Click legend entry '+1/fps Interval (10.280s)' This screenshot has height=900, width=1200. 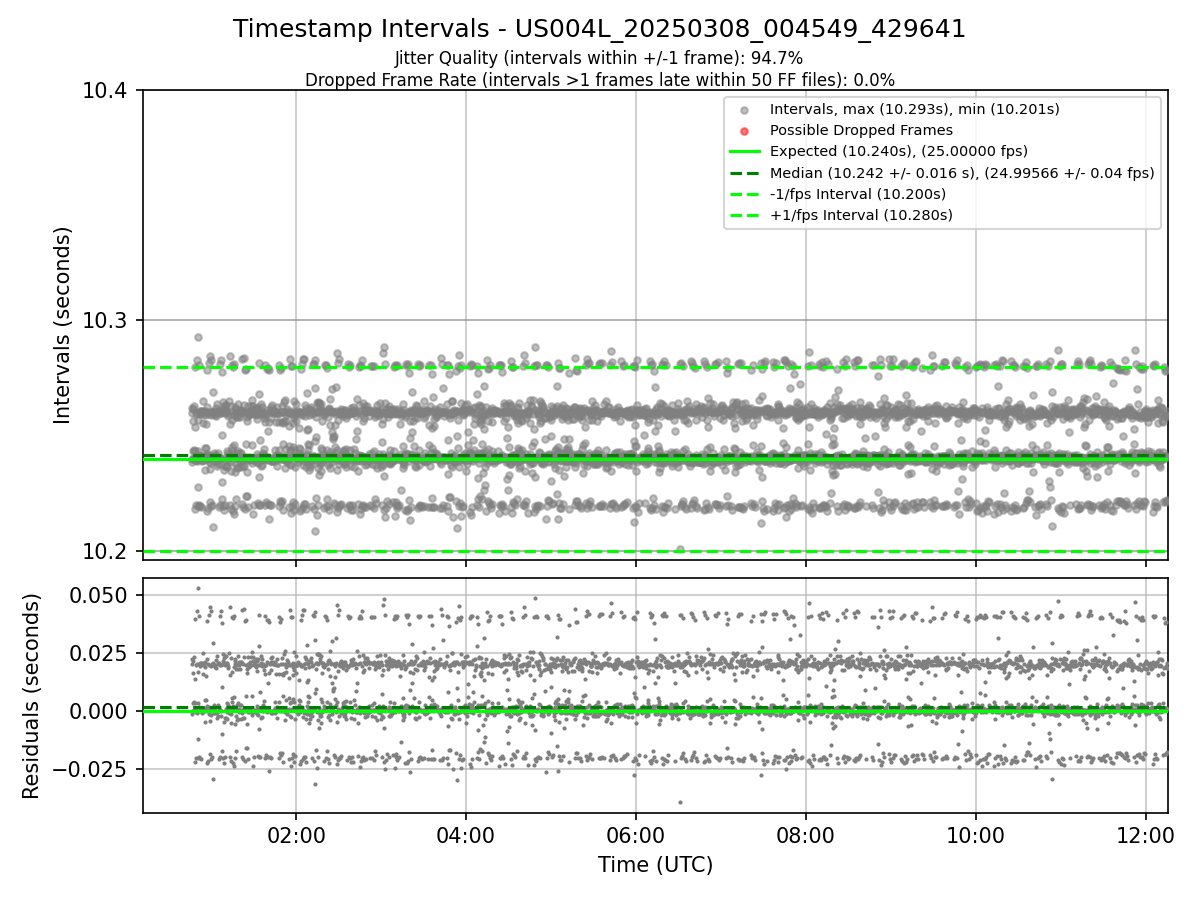[861, 215]
